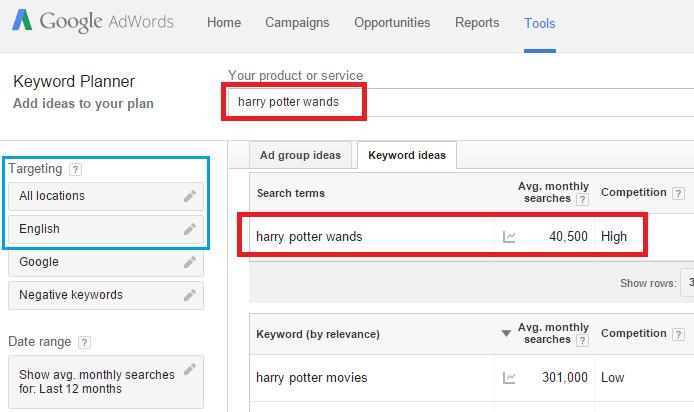Click the Google AdWords logo
The width and height of the screenshot is (694, 412).
tap(93, 22)
